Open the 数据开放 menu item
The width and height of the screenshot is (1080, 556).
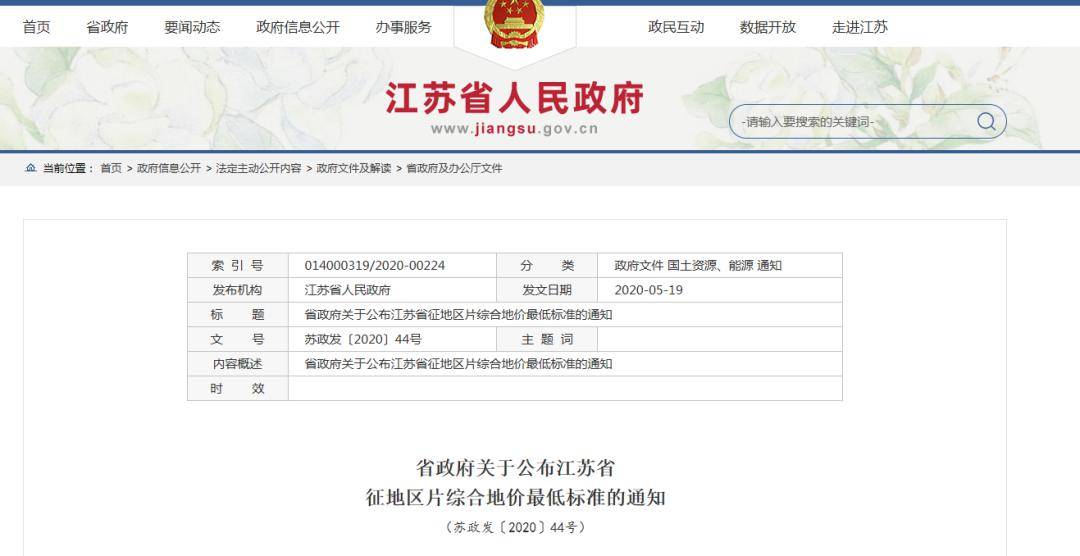click(x=768, y=28)
